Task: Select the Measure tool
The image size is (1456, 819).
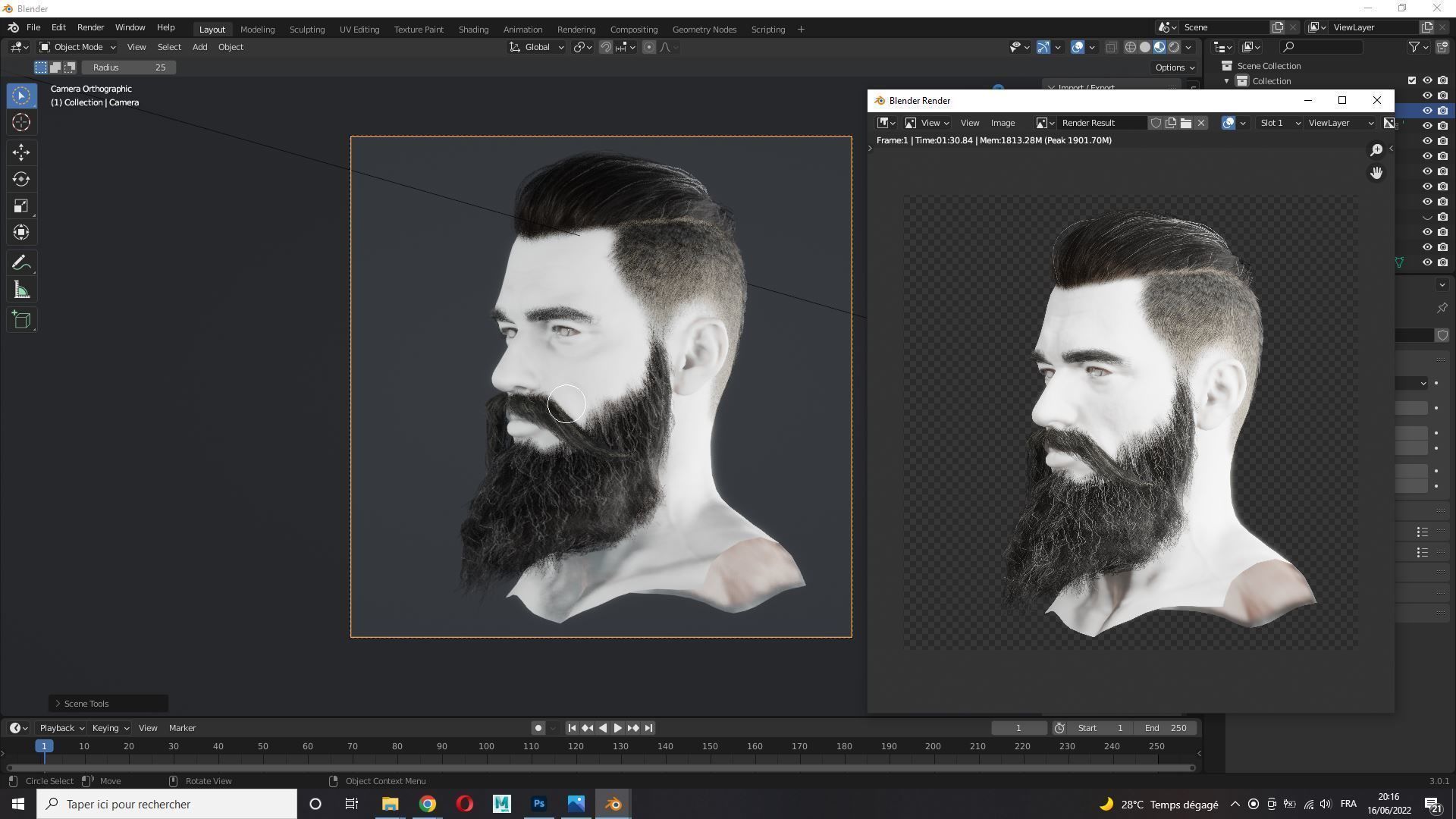Action: (x=21, y=290)
